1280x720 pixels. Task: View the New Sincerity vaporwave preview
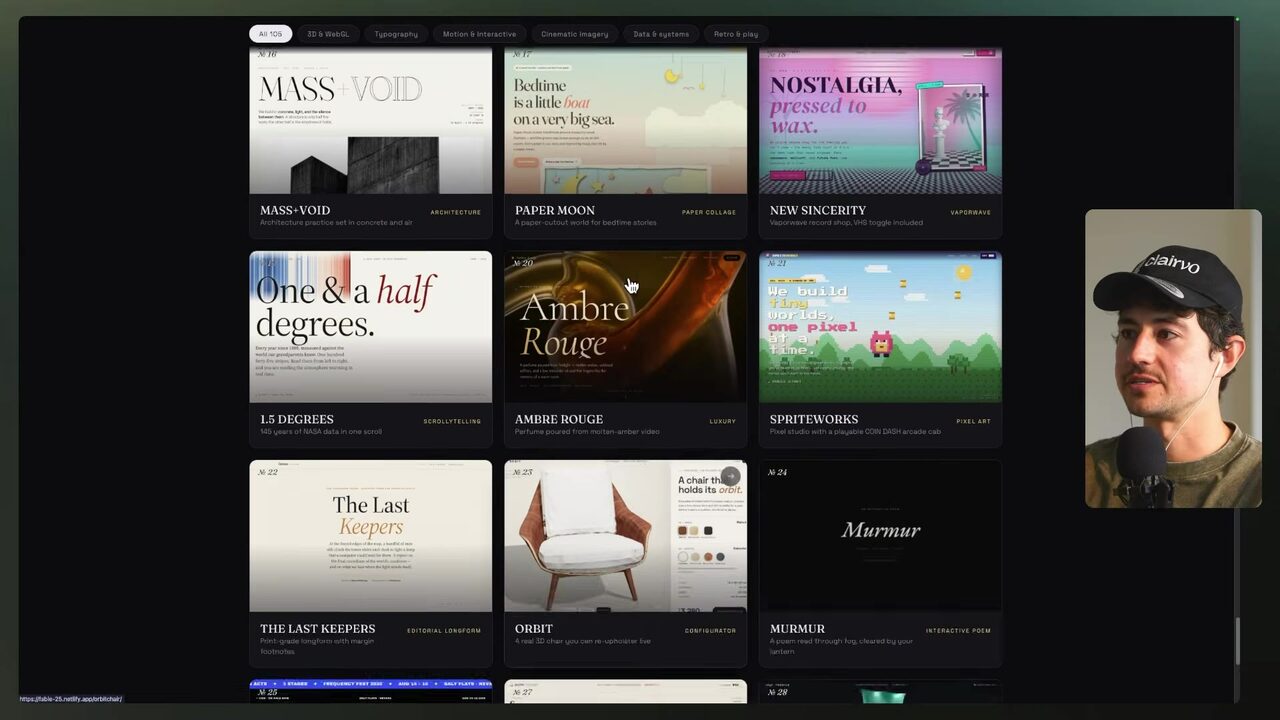point(880,120)
